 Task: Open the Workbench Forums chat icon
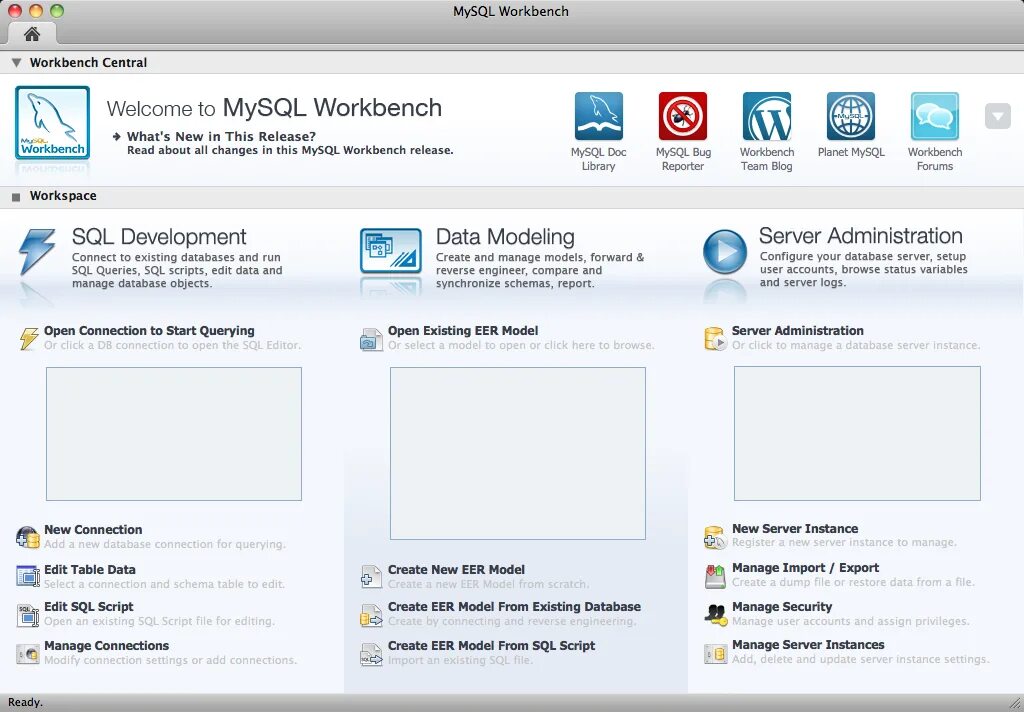coord(935,116)
